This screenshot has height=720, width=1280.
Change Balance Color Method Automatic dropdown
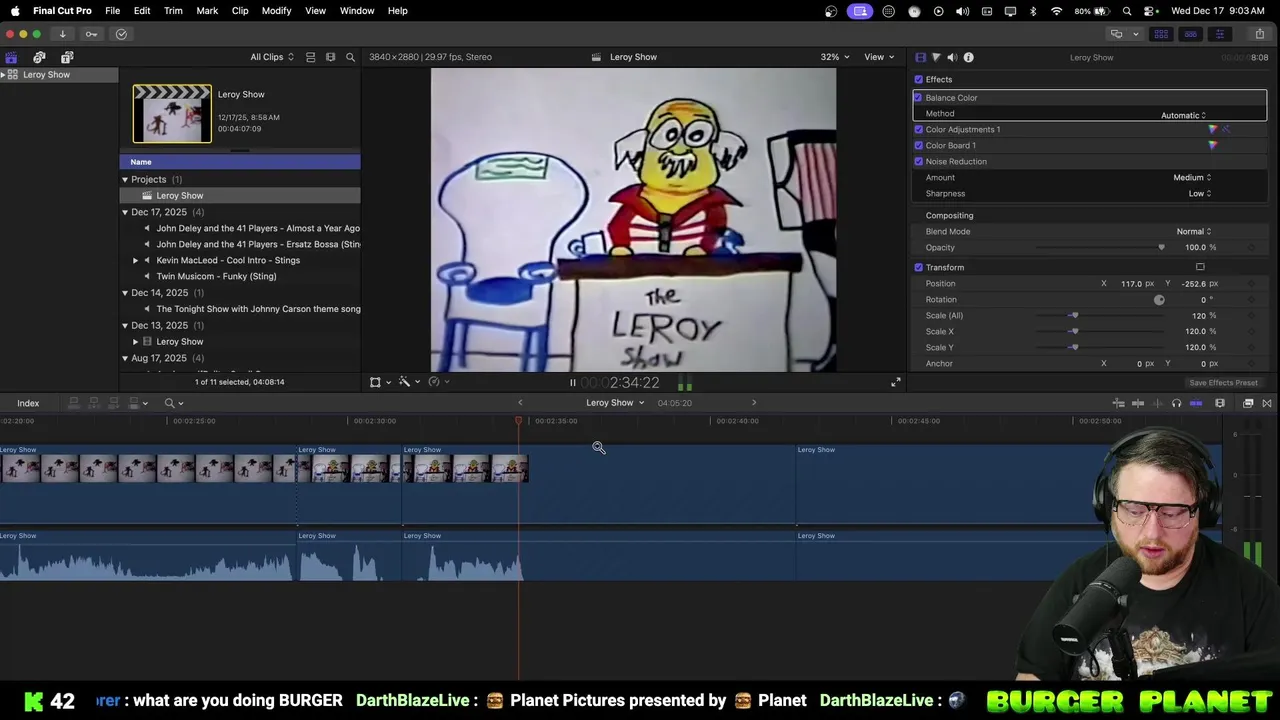[1184, 115]
